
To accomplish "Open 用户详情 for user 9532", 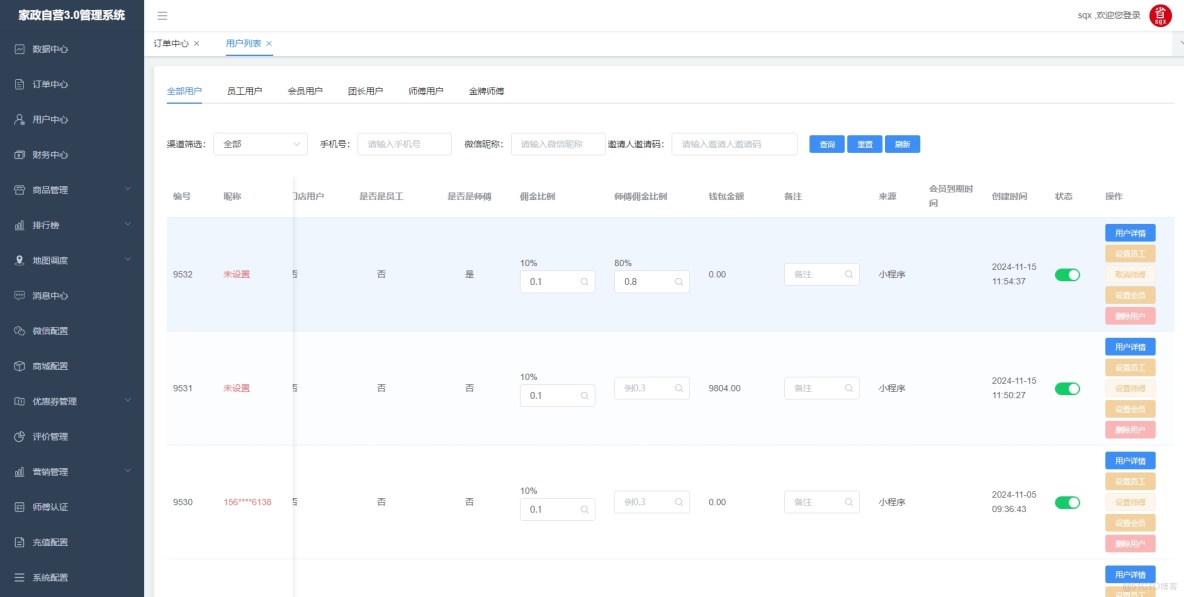I will [1129, 233].
